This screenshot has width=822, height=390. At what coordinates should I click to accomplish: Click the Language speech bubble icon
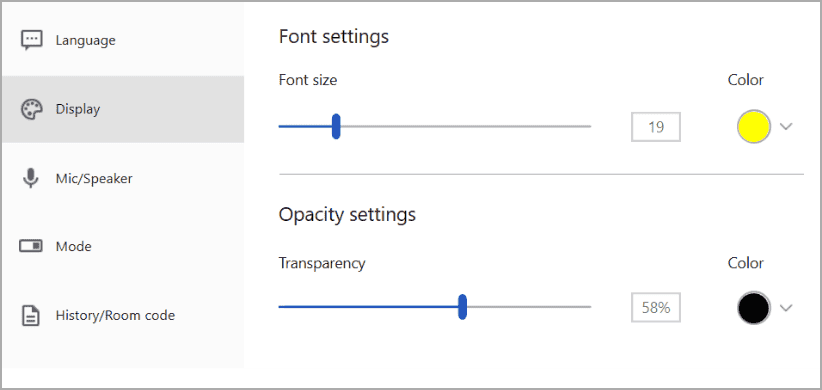(x=31, y=40)
